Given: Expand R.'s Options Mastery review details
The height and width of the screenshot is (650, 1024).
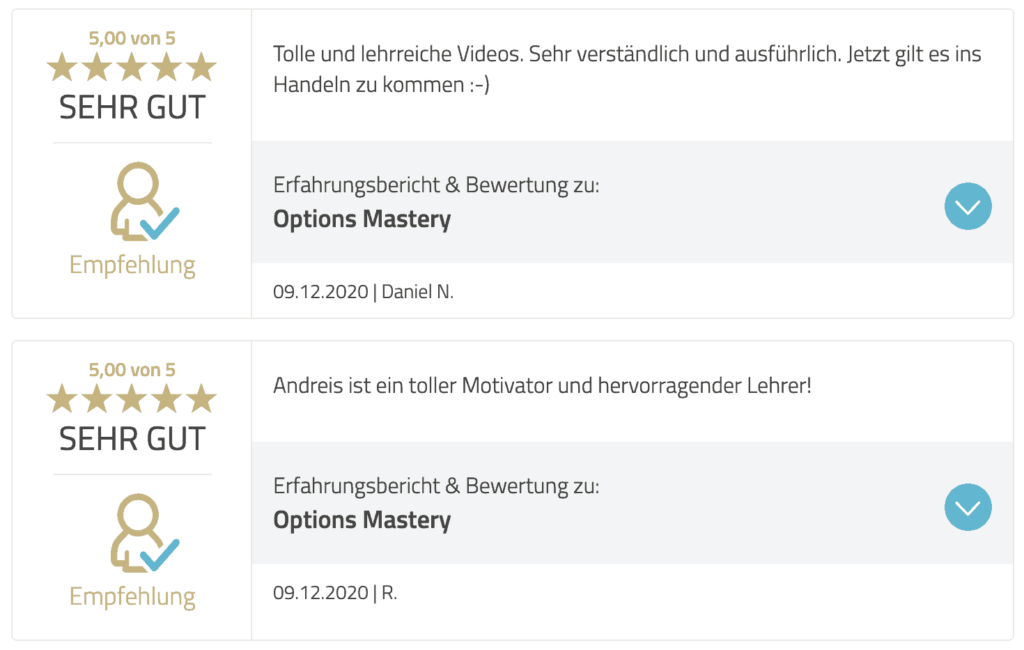Looking at the screenshot, I should pyautogui.click(x=967, y=507).
